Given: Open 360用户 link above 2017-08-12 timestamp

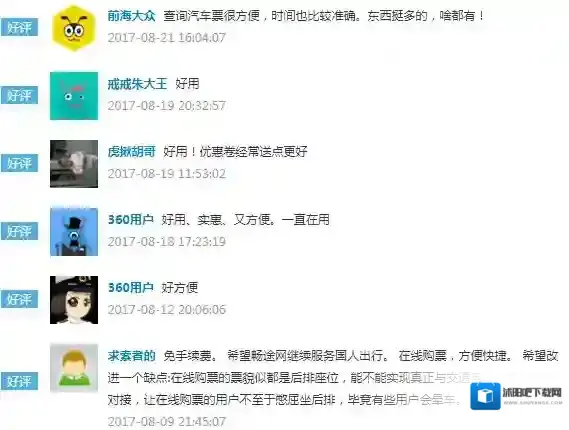Looking at the screenshot, I should click(x=131, y=288).
